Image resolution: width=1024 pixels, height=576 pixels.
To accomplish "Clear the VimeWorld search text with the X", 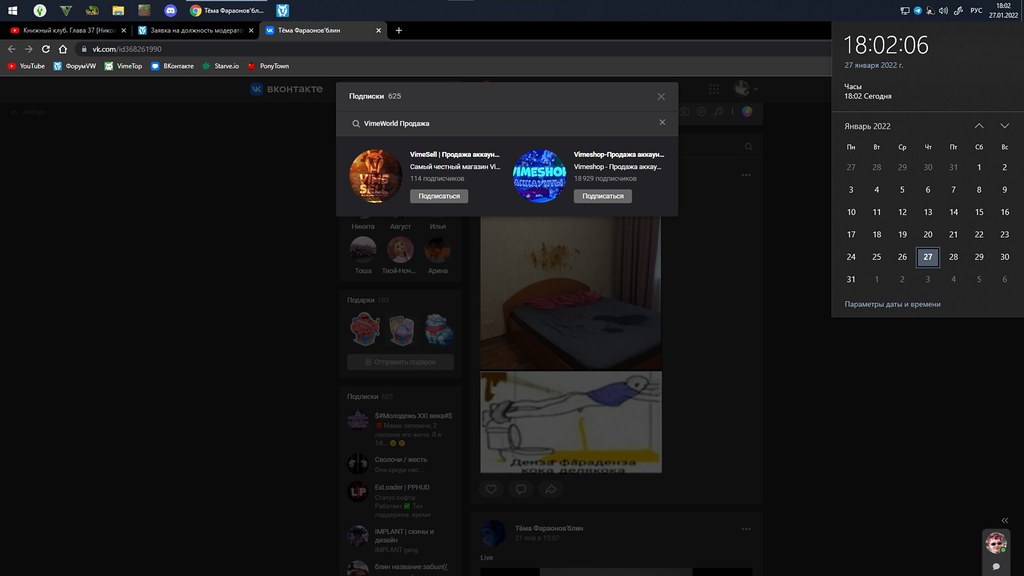I will pos(661,123).
